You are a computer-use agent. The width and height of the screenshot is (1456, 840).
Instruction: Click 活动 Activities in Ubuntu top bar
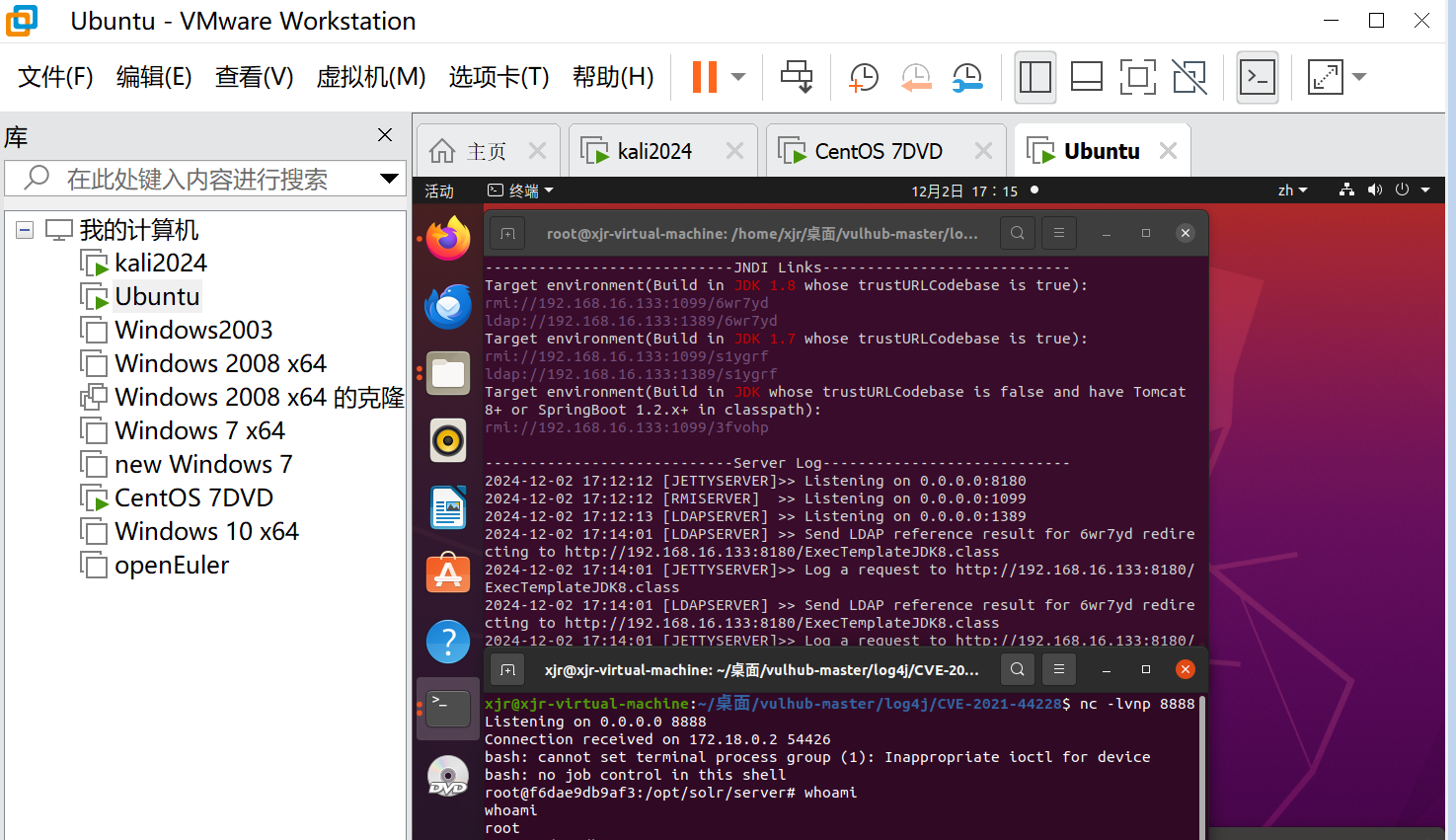pos(439,191)
